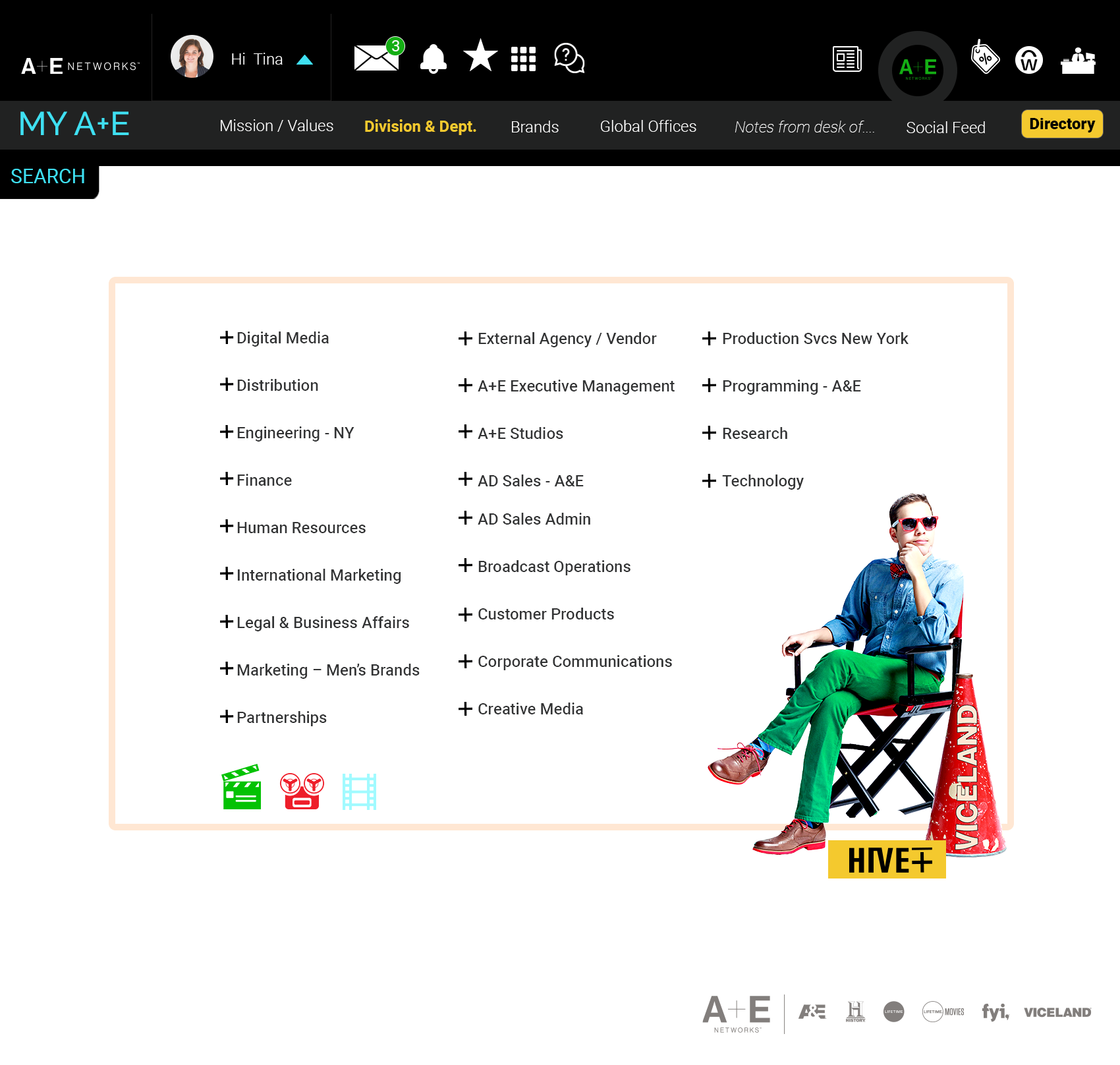Screen dimensions: 1120x1065
Task: Open the help desk person icon
Action: (1078, 61)
